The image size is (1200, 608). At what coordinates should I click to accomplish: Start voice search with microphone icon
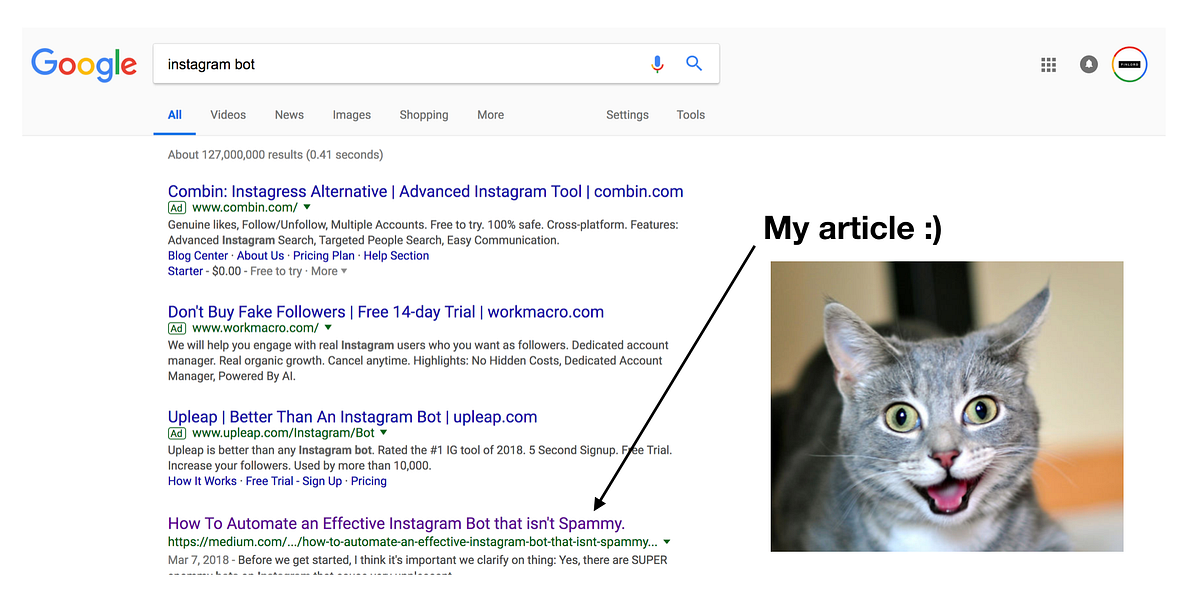pos(657,64)
